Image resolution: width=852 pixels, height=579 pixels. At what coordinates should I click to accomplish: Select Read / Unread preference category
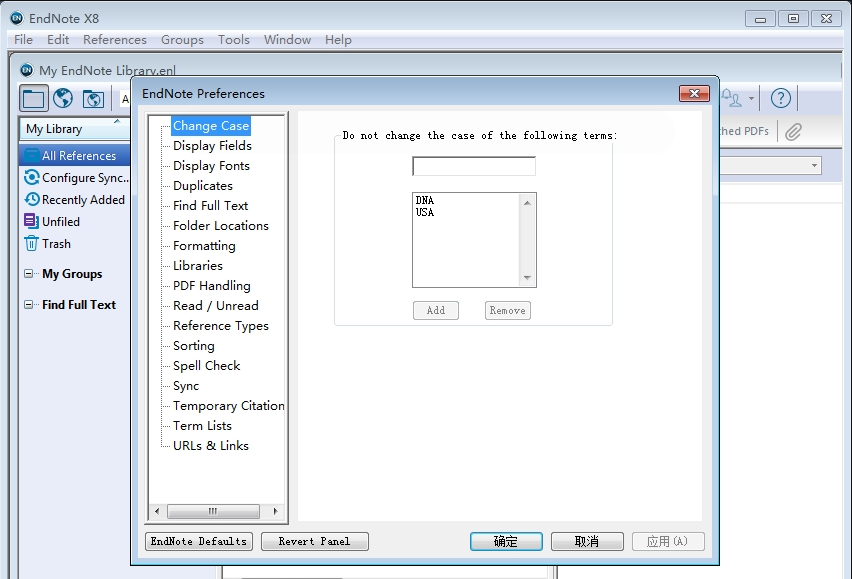(216, 306)
